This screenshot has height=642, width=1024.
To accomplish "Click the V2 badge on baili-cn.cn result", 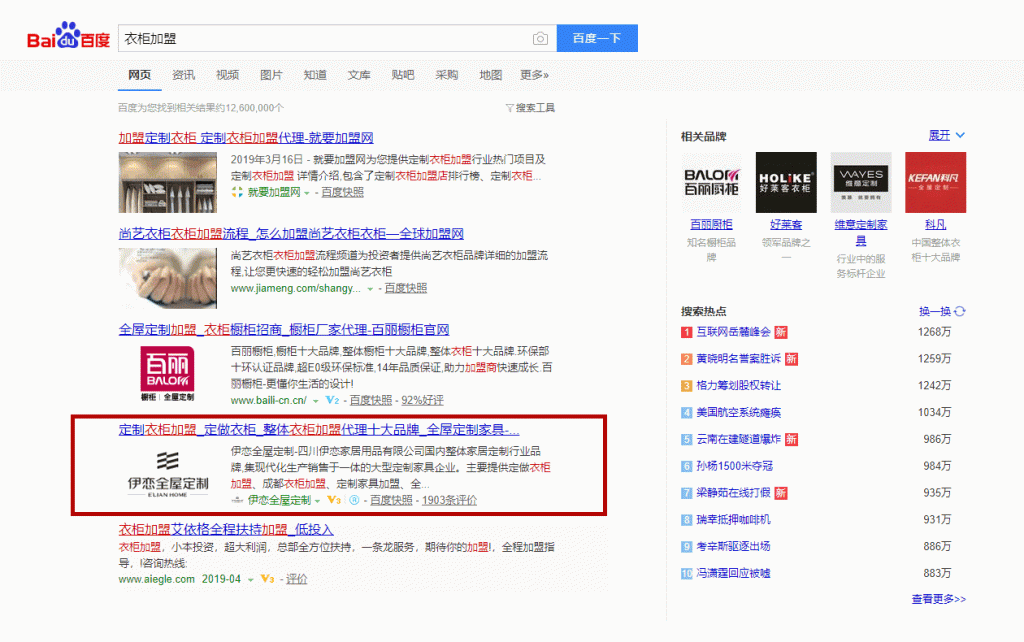I will tap(332, 400).
